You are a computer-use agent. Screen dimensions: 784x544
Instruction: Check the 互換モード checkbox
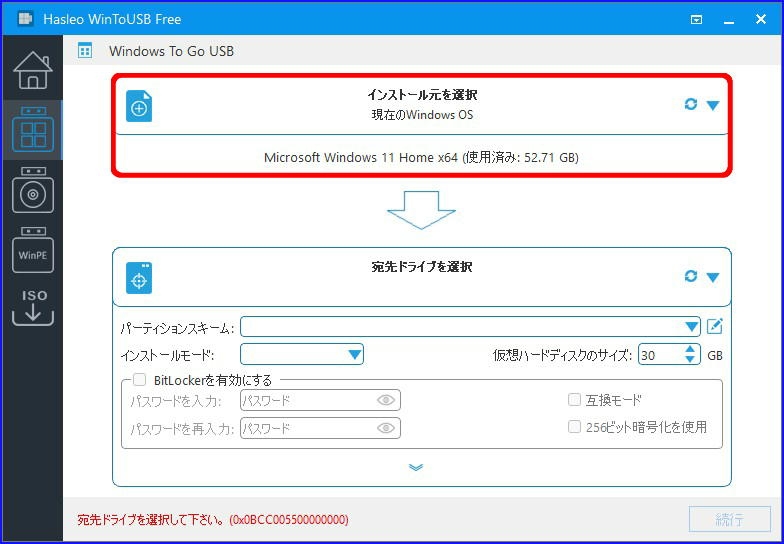(574, 400)
